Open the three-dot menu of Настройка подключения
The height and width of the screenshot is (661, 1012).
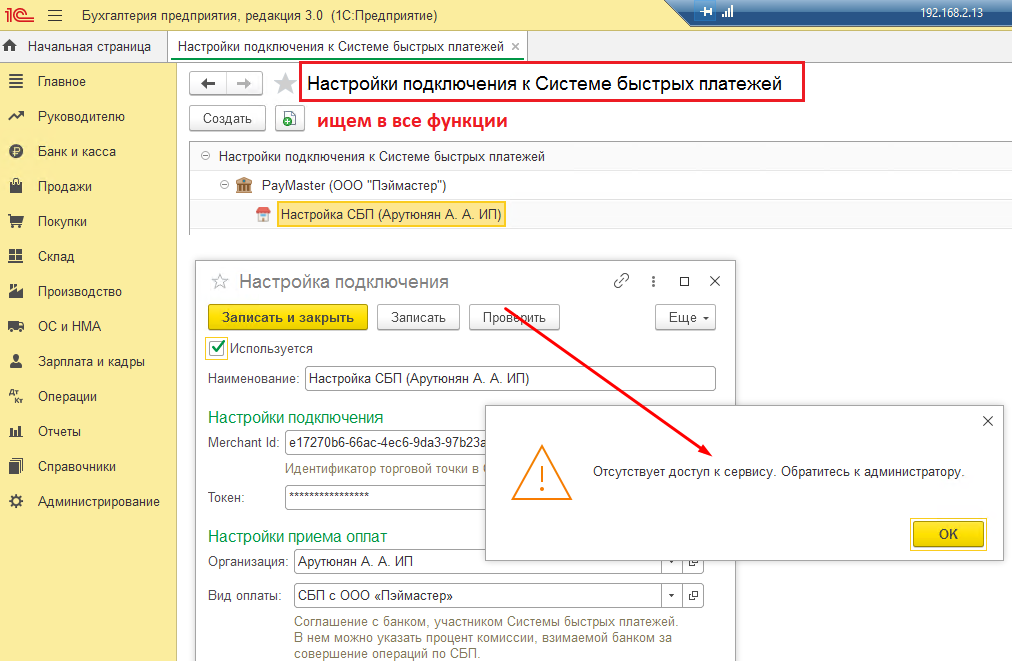tap(653, 281)
